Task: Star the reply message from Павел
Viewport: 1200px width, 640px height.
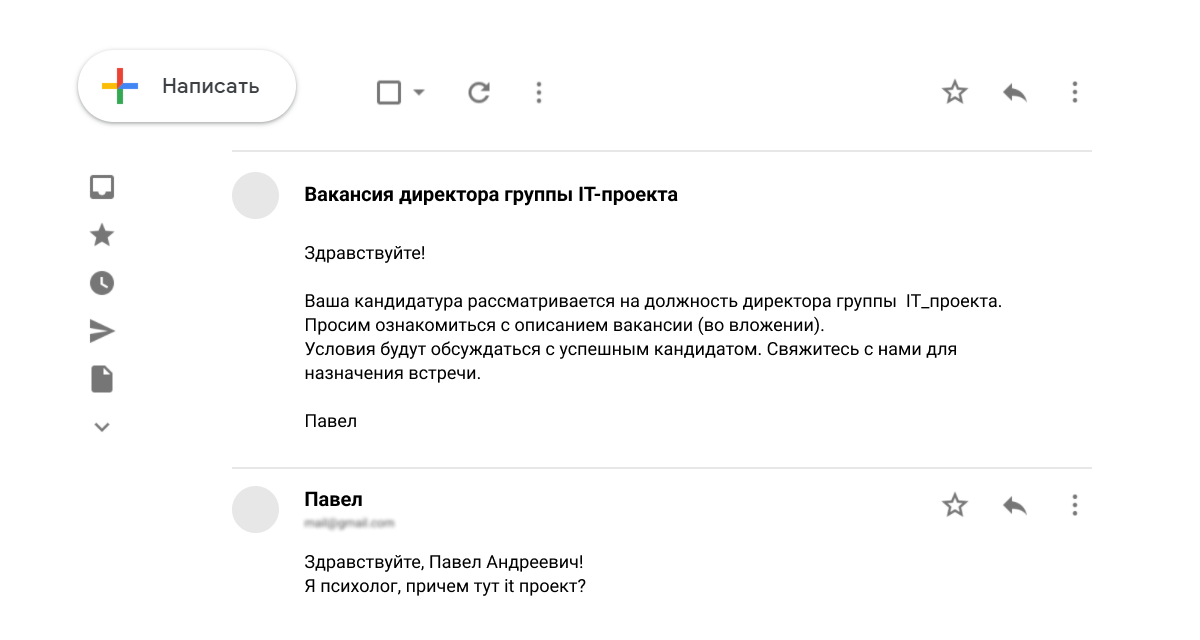Action: 955,505
